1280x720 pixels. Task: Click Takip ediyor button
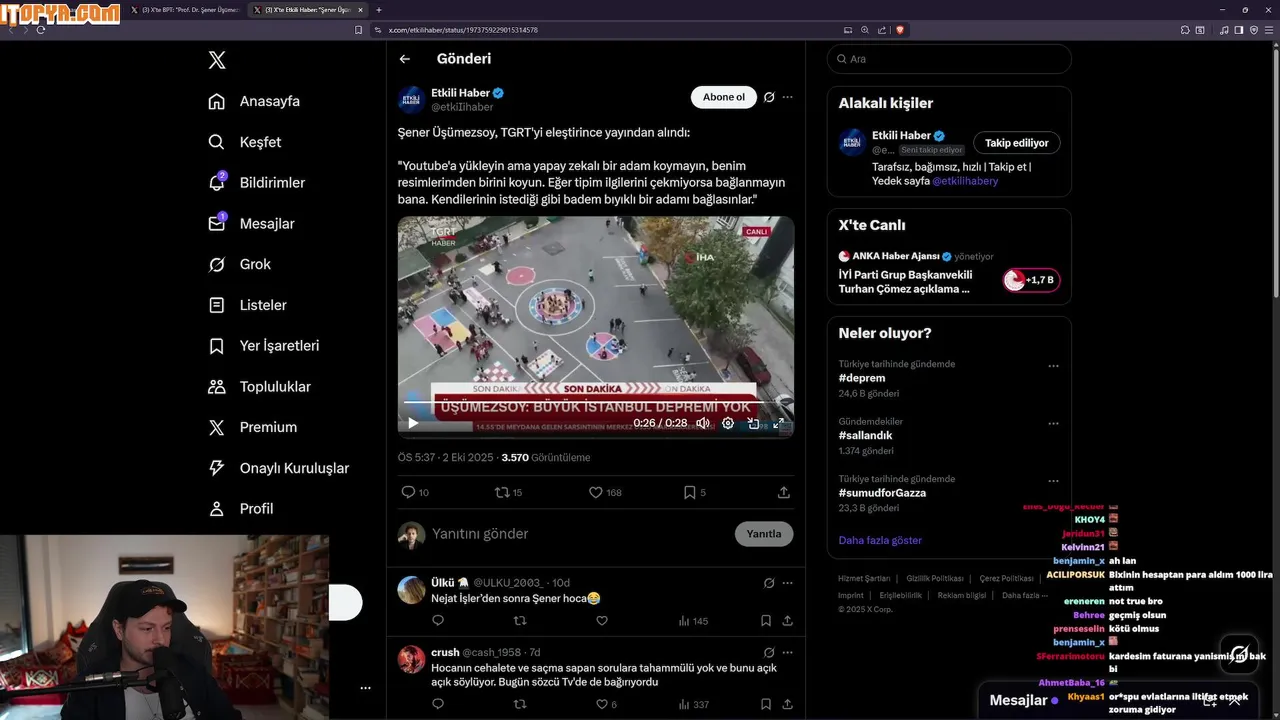point(1016,143)
